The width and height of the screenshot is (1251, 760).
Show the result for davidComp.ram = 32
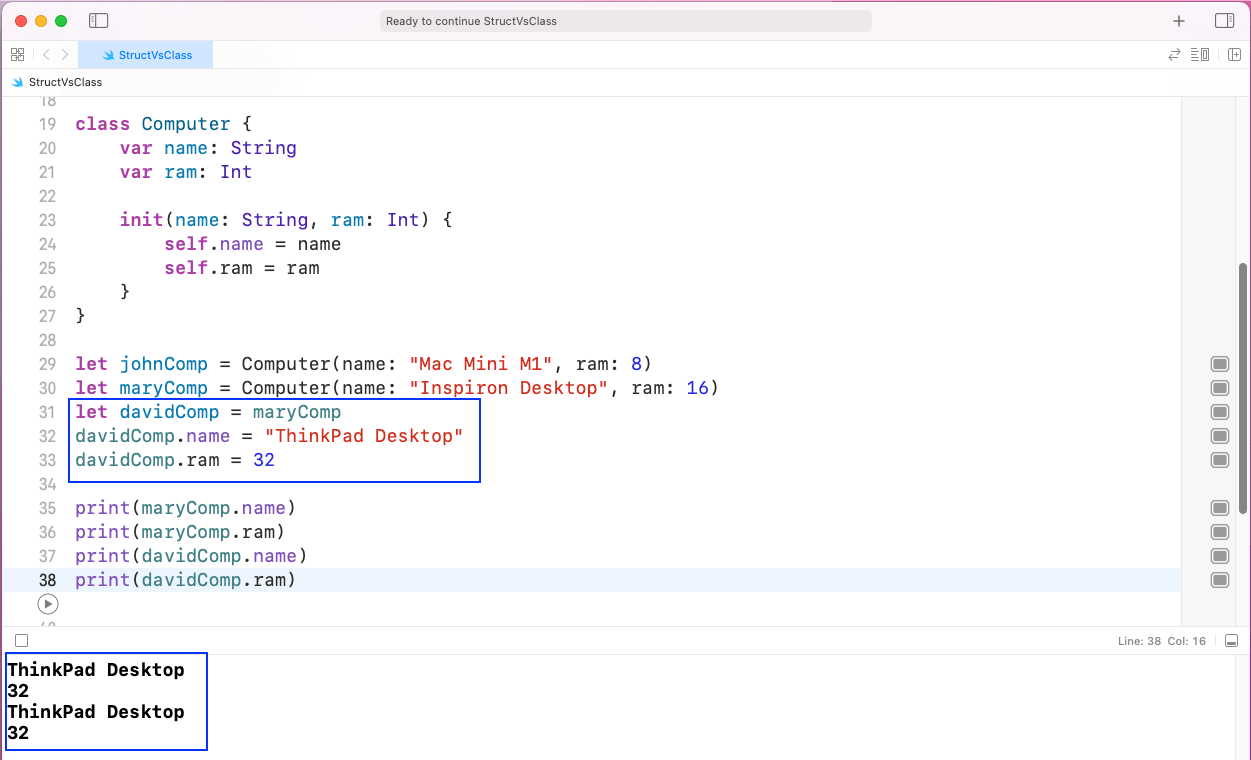tap(1219, 460)
